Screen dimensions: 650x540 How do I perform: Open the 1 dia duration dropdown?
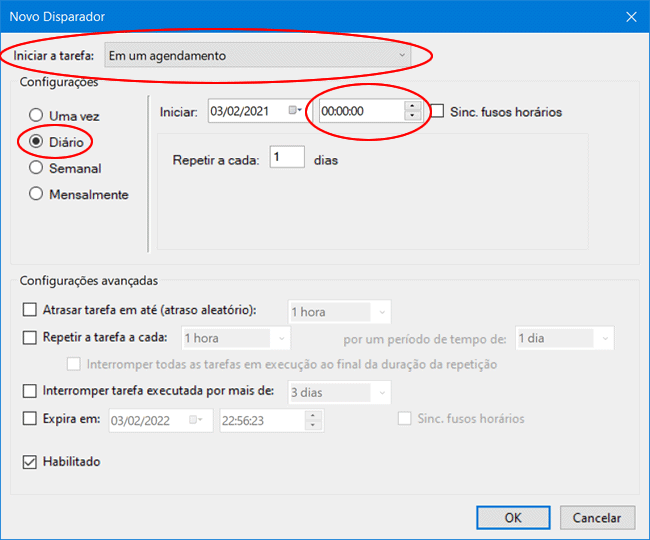[x=565, y=338]
